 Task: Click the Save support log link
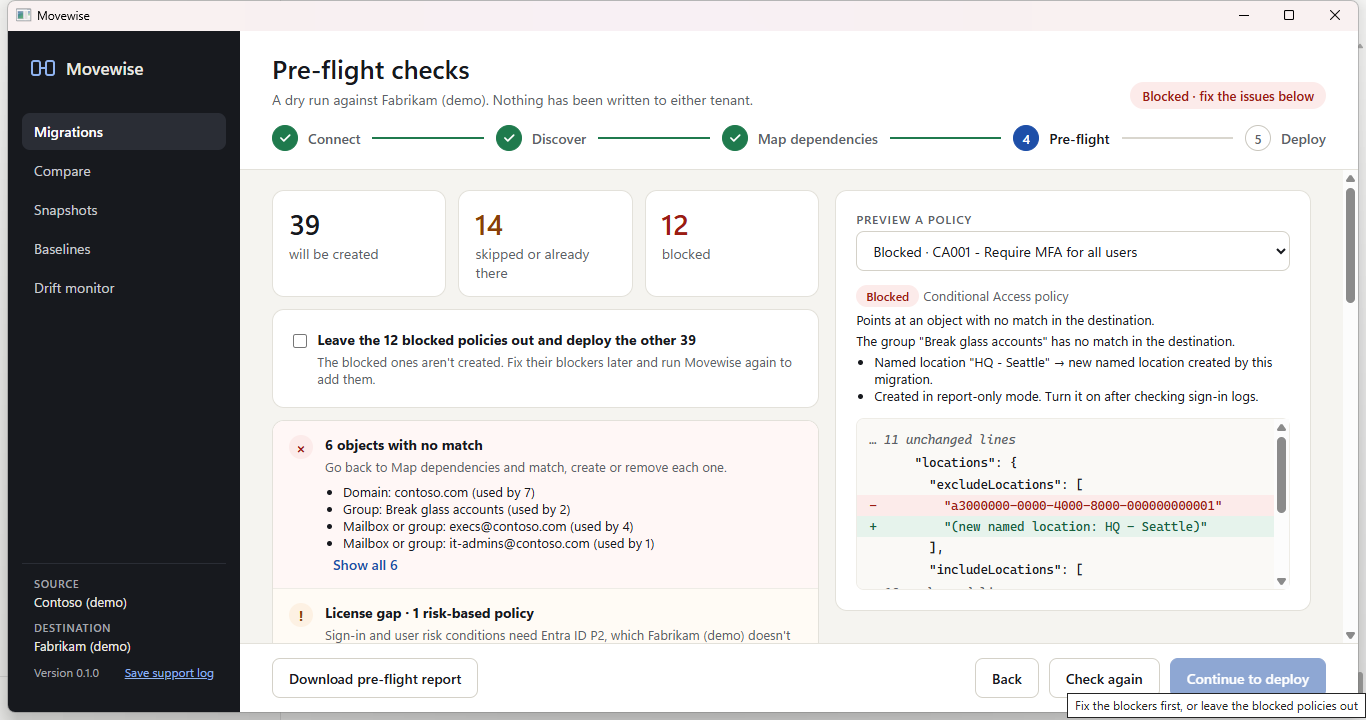(x=169, y=673)
